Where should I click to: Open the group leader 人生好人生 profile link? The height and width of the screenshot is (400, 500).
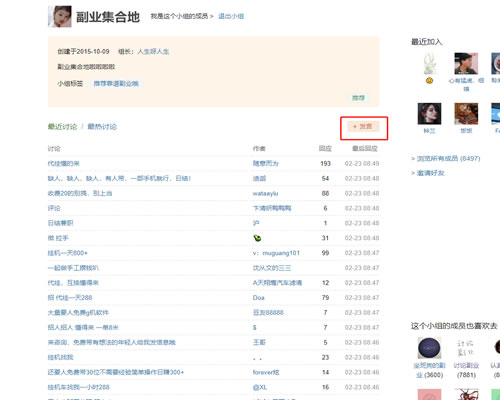coord(153,51)
